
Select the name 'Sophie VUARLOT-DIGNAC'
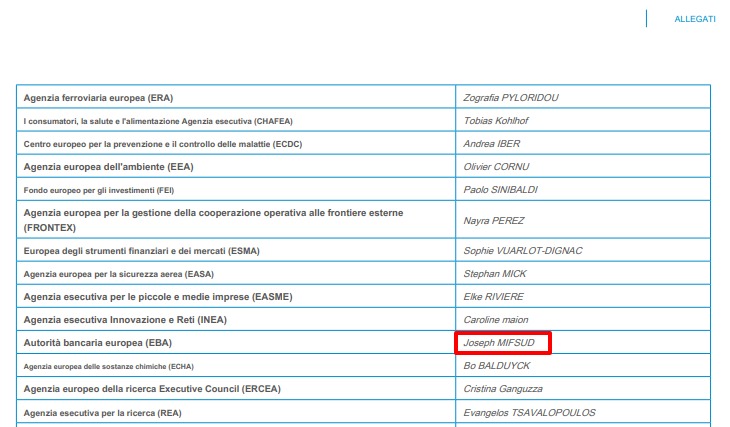point(522,251)
